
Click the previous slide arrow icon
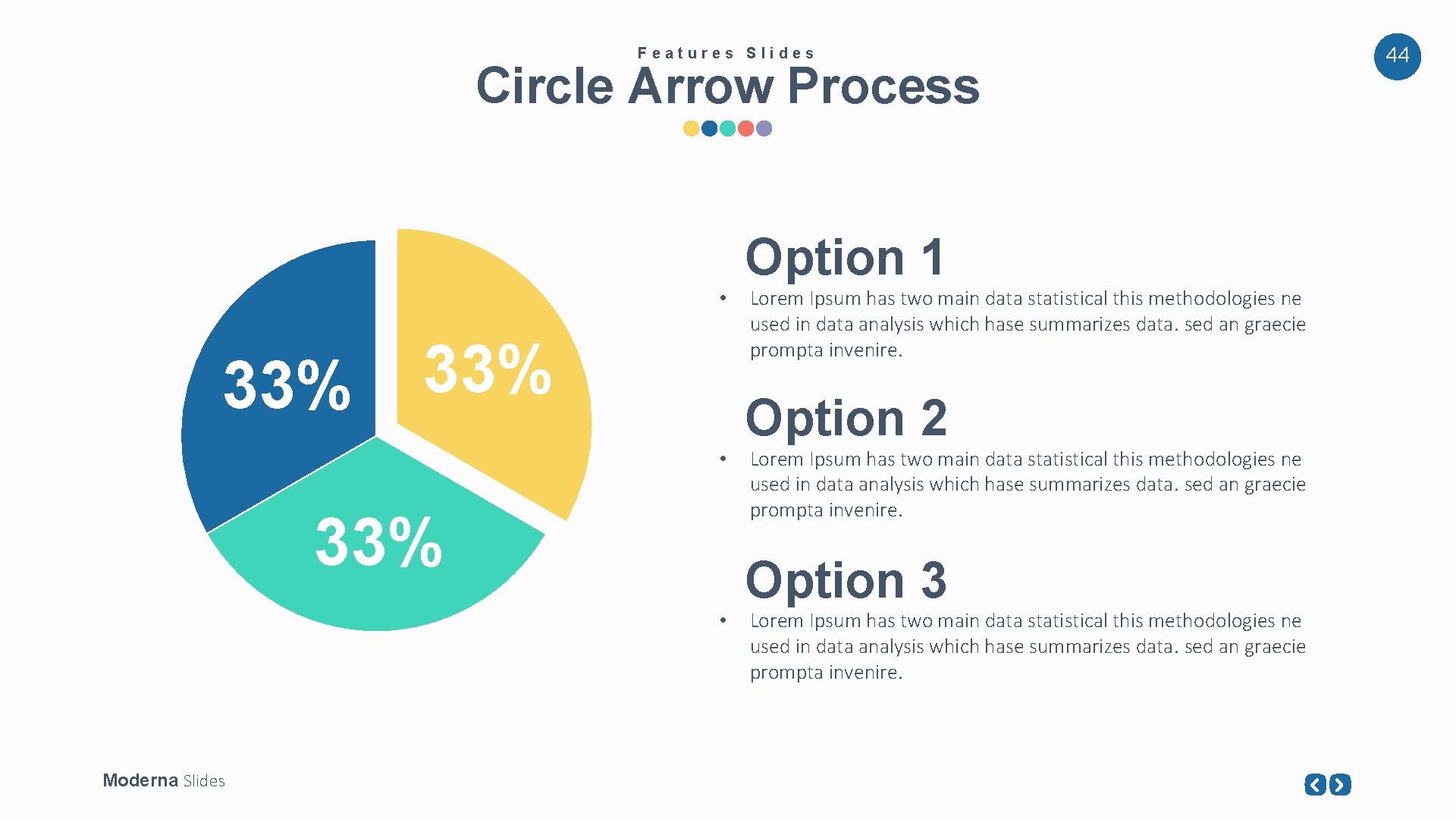[x=1315, y=784]
